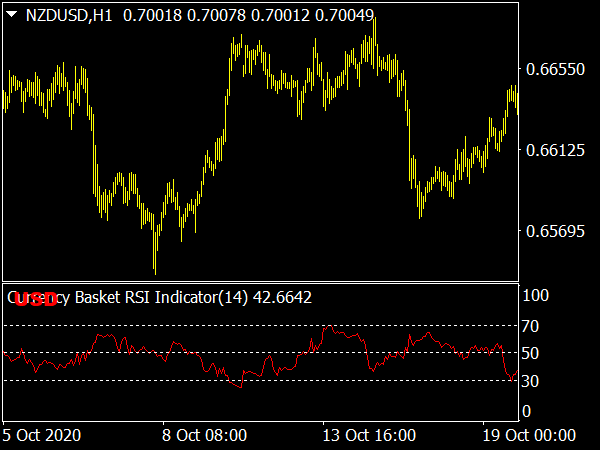Click the 8 Oct 08:00 time label

[x=205, y=435]
